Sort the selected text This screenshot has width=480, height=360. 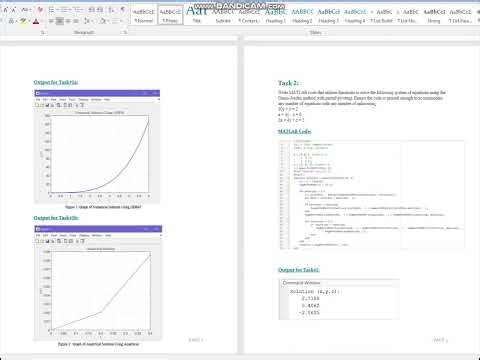(x=111, y=10)
